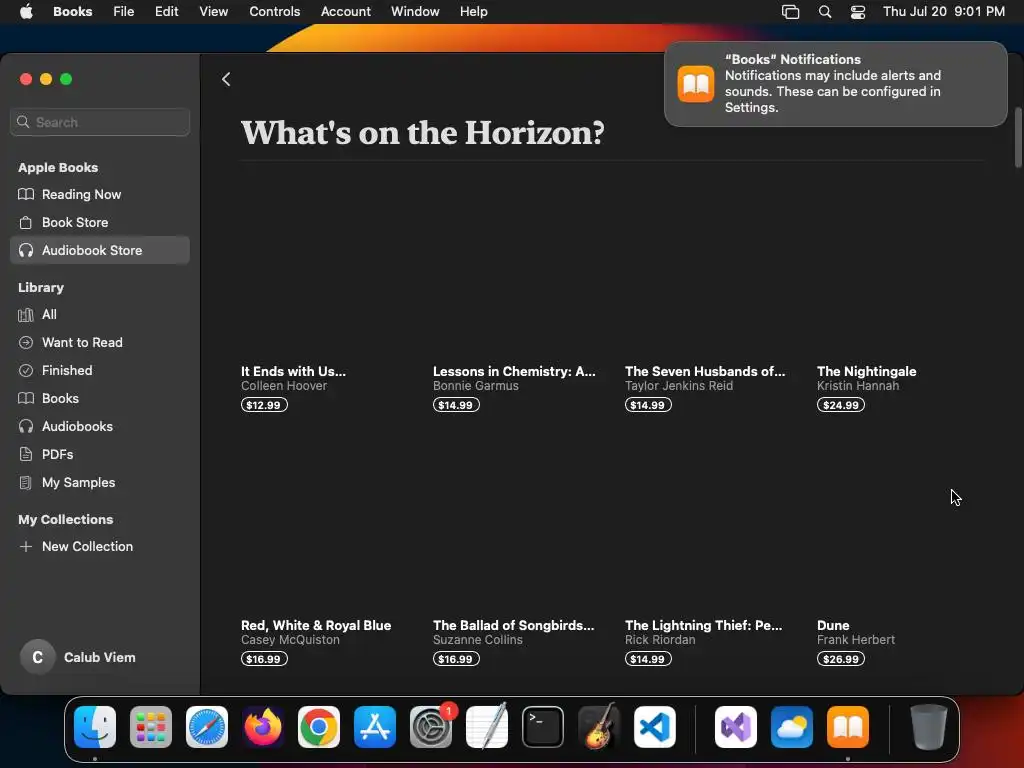
Task: Select Audiobook Store in the sidebar
Action: (x=100, y=250)
